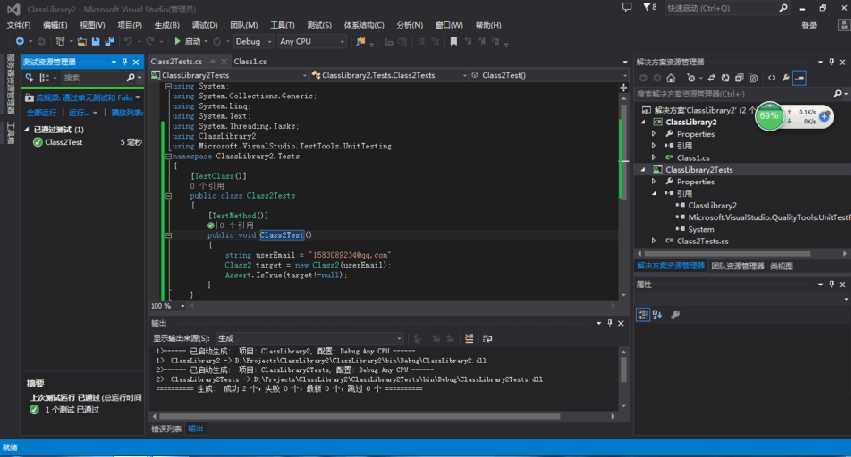Click the feedback icon in title bar
Image resolution: width=851 pixels, height=457 pixels.
coord(627,8)
